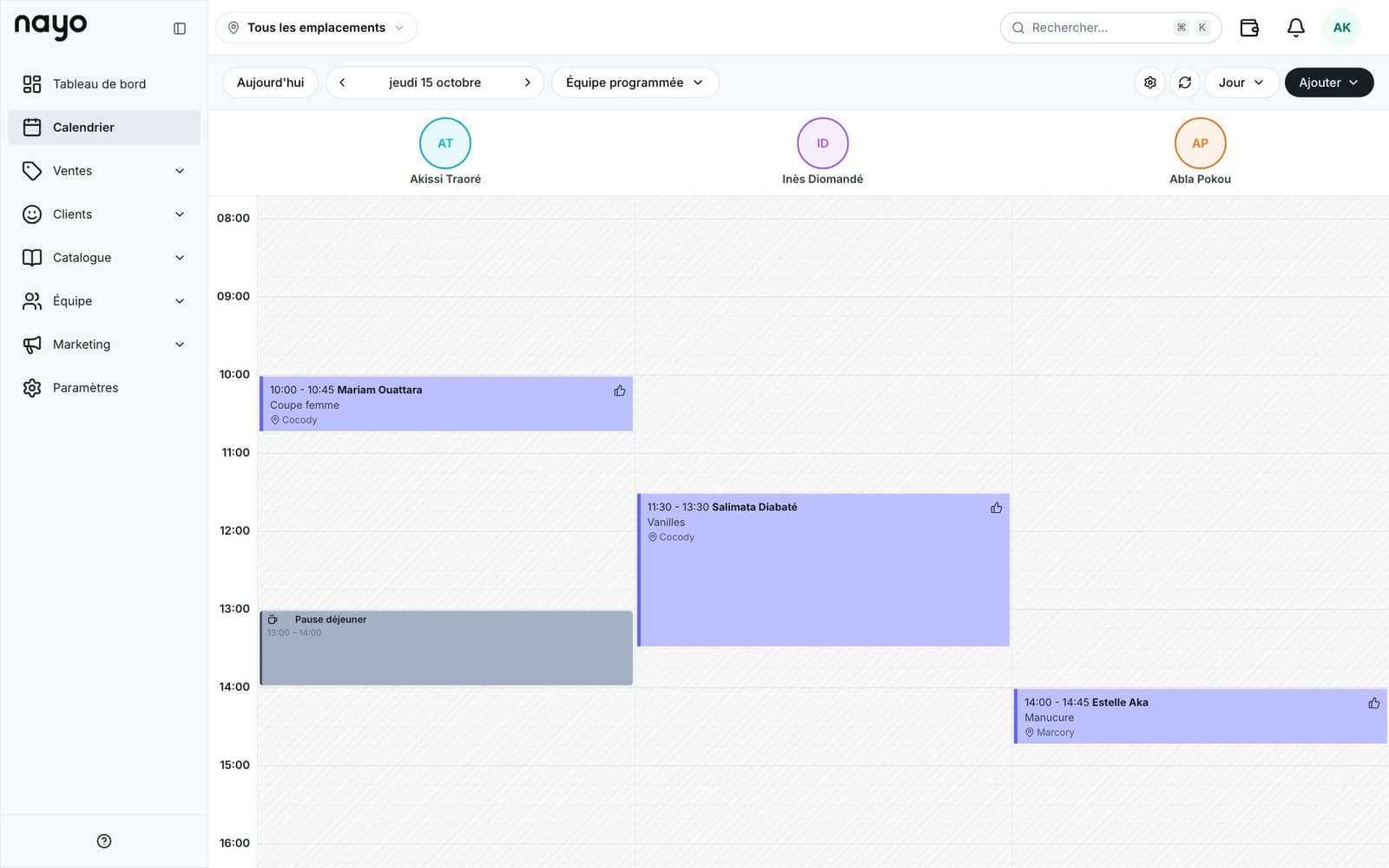This screenshot has height=868, width=1389.
Task: Click Ventes tag icon in sidebar
Action: click(x=32, y=171)
